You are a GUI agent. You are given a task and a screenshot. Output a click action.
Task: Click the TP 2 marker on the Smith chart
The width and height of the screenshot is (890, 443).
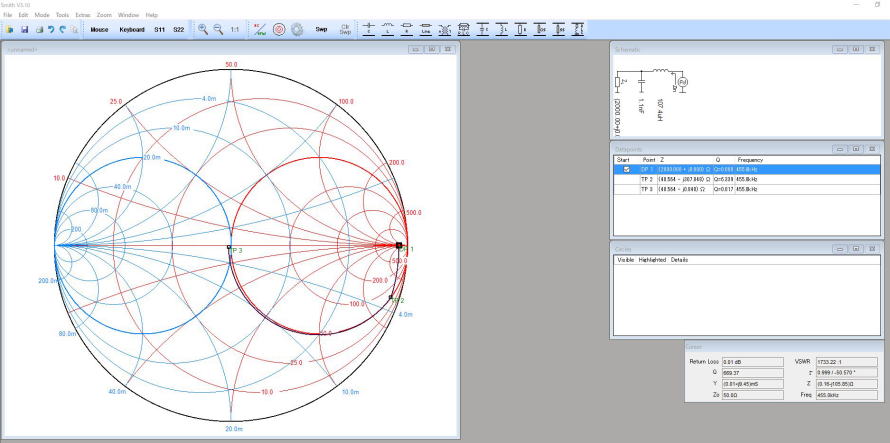pyautogui.click(x=391, y=297)
